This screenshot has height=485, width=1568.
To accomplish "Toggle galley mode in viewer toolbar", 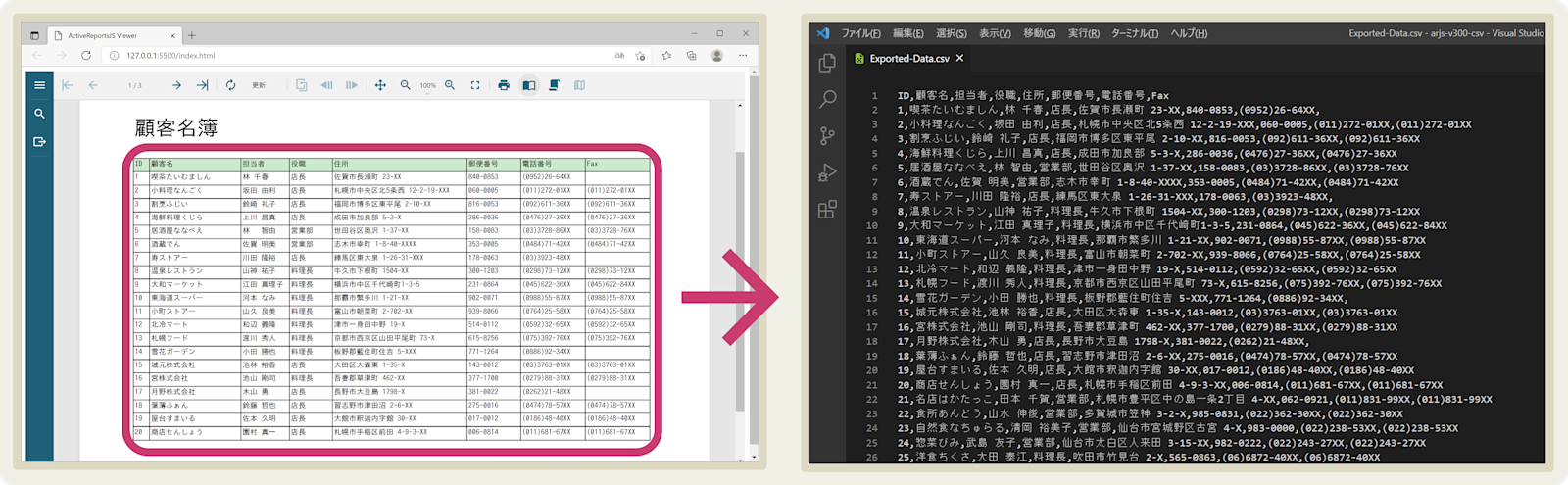I will (x=579, y=85).
